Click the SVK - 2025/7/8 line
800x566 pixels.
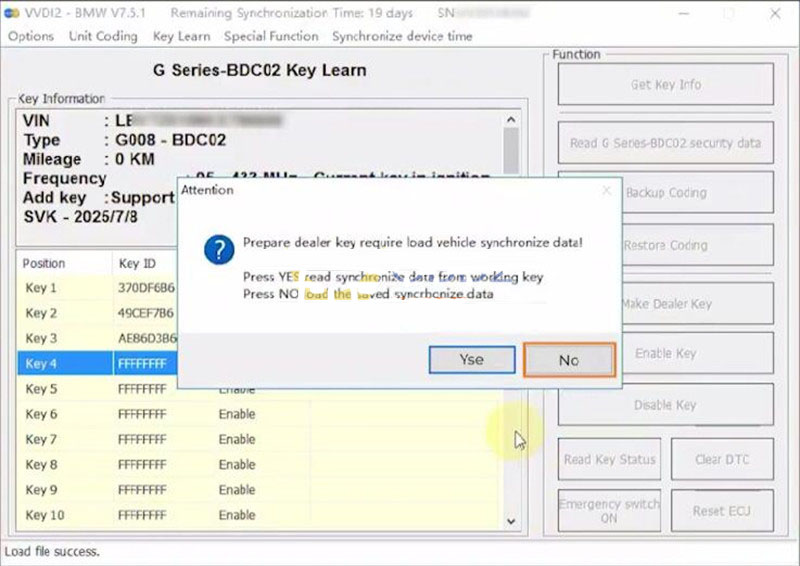[x=81, y=217]
